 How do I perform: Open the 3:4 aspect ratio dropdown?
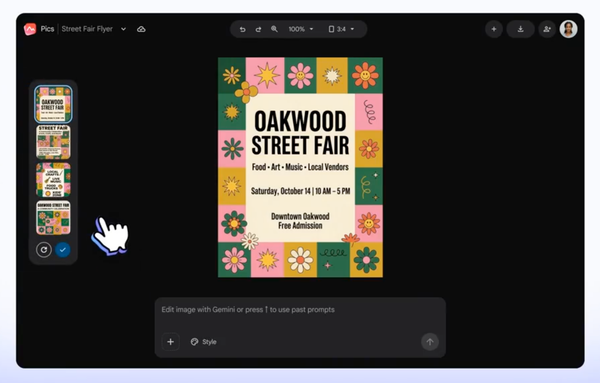pyautogui.click(x=341, y=29)
